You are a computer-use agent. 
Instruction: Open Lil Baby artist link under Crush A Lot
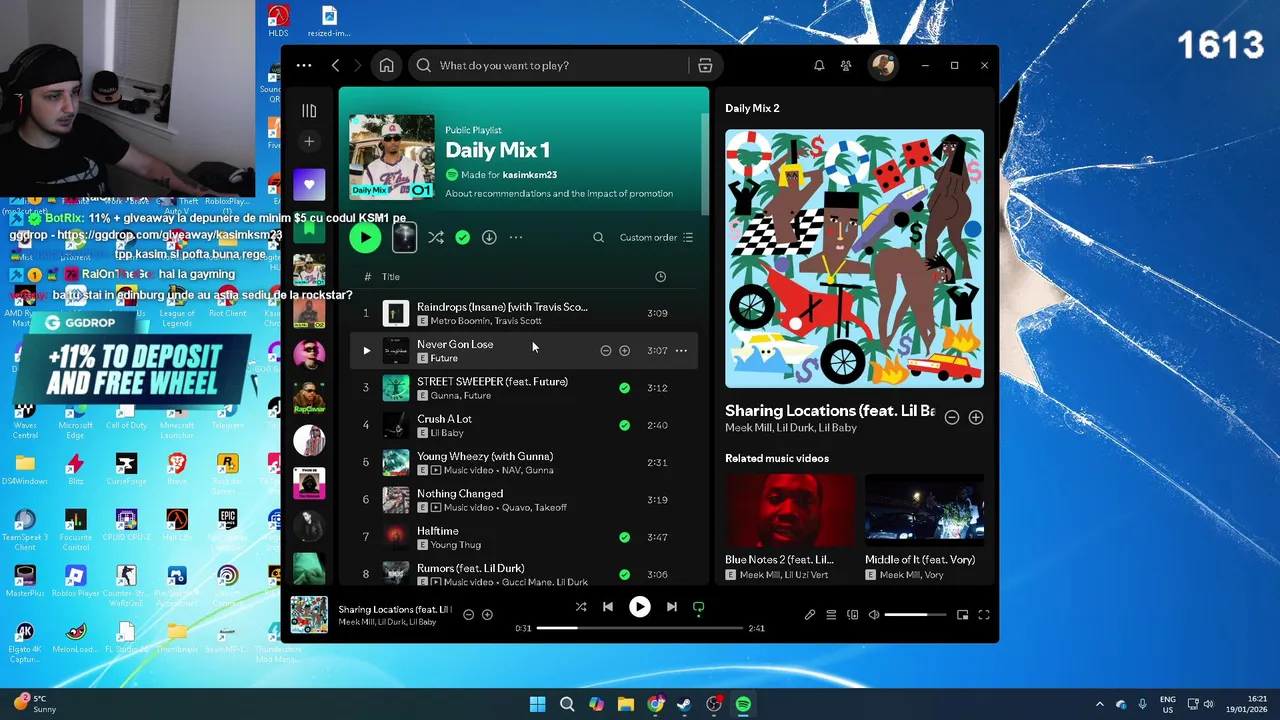pos(446,433)
